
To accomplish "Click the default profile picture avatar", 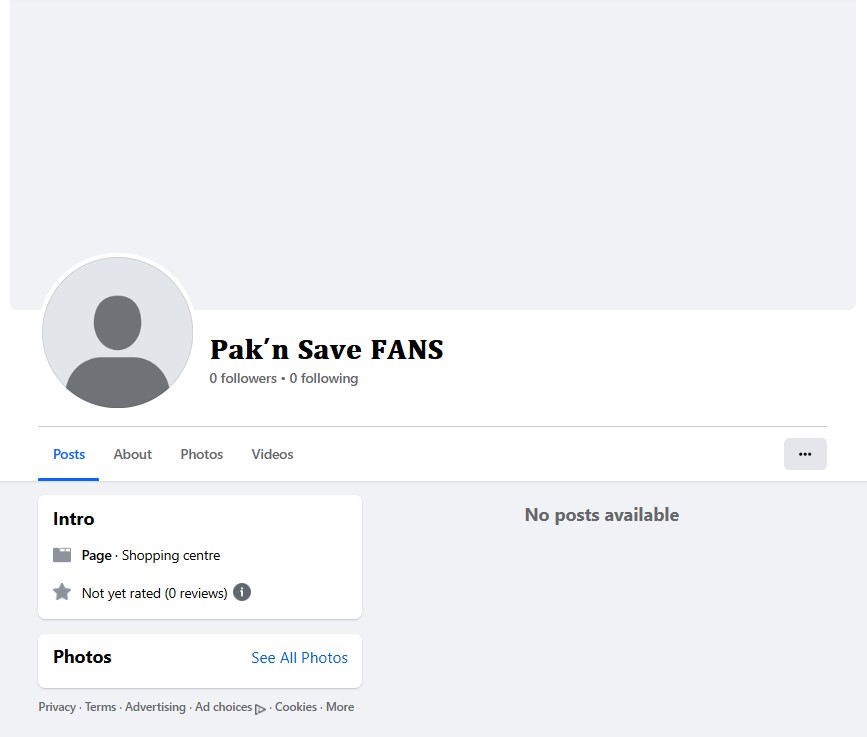I will 117,333.
